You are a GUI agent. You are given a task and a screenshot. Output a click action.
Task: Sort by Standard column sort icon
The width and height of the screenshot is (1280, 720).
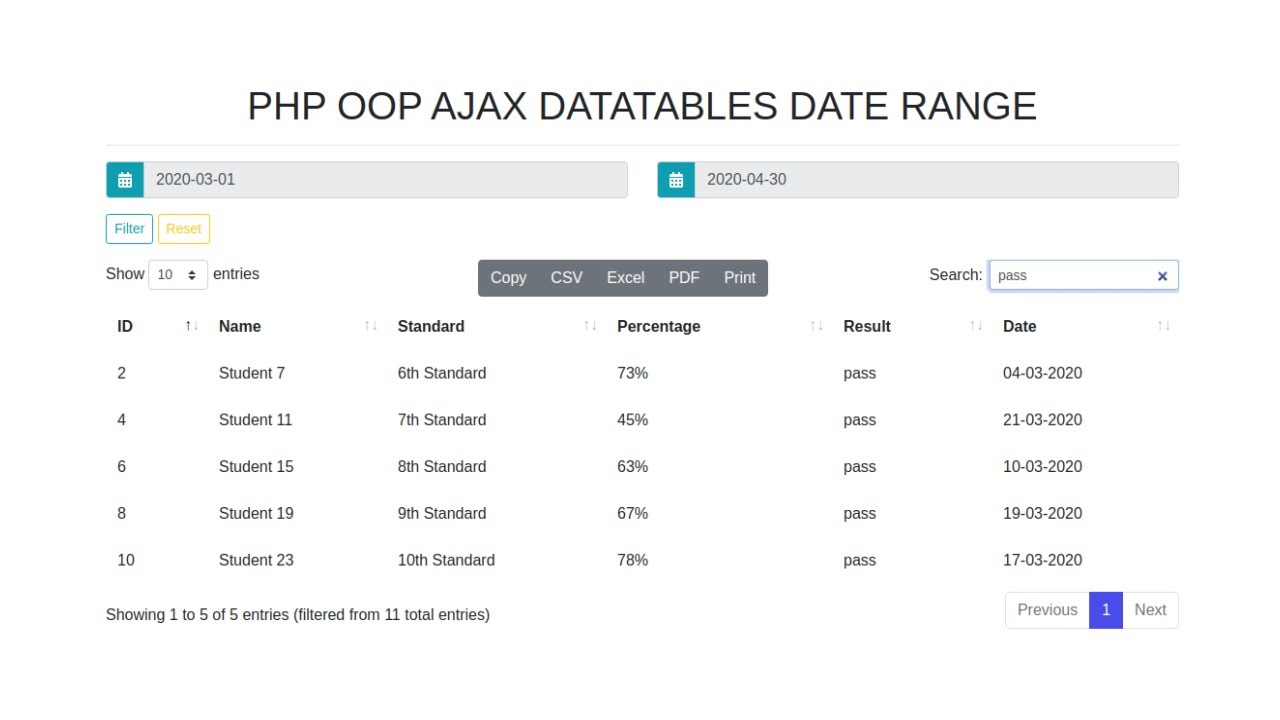tap(590, 326)
